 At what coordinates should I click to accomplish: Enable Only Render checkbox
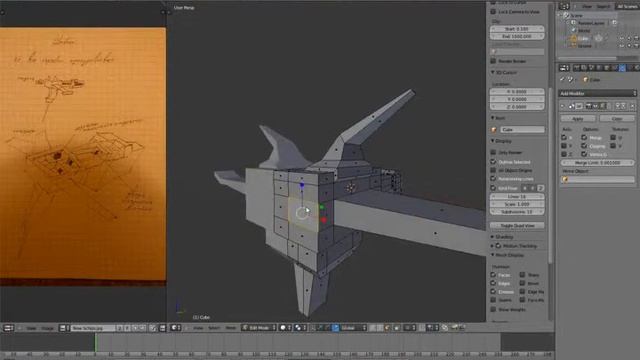tap(493, 152)
